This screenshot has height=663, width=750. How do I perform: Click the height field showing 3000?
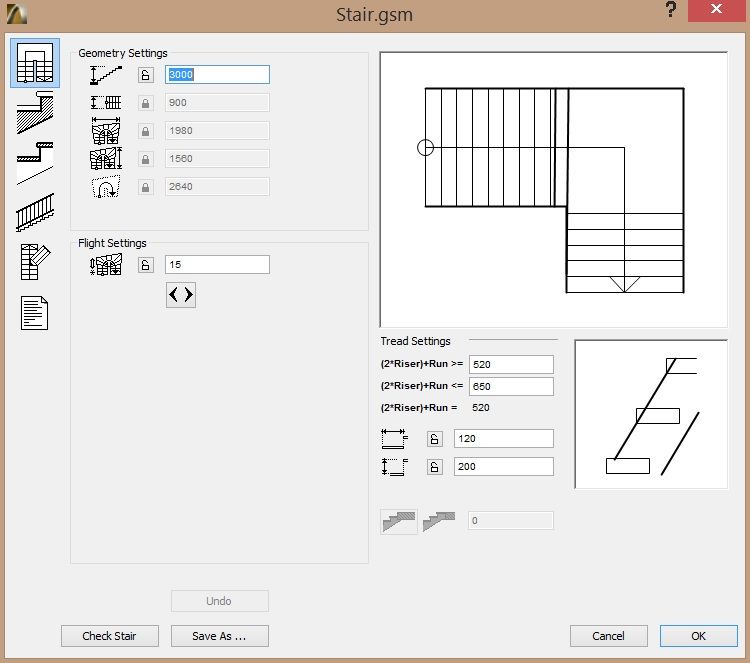(x=217, y=75)
